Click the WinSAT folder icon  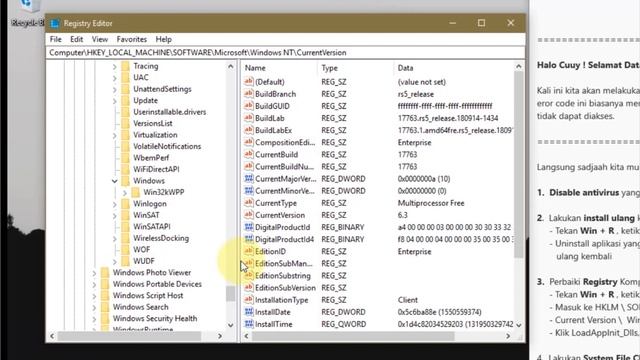point(126,215)
